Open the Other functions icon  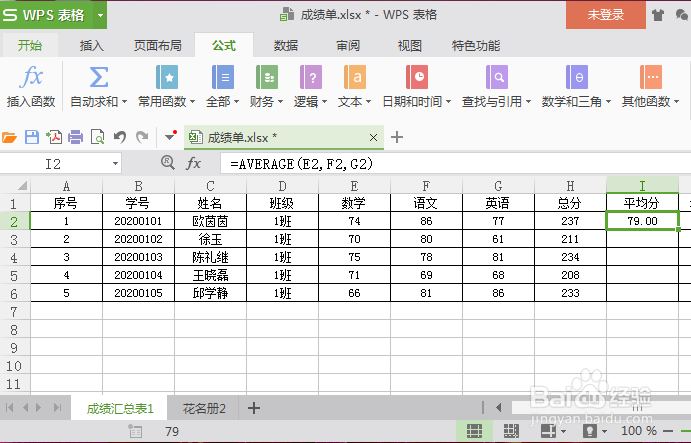click(x=651, y=77)
